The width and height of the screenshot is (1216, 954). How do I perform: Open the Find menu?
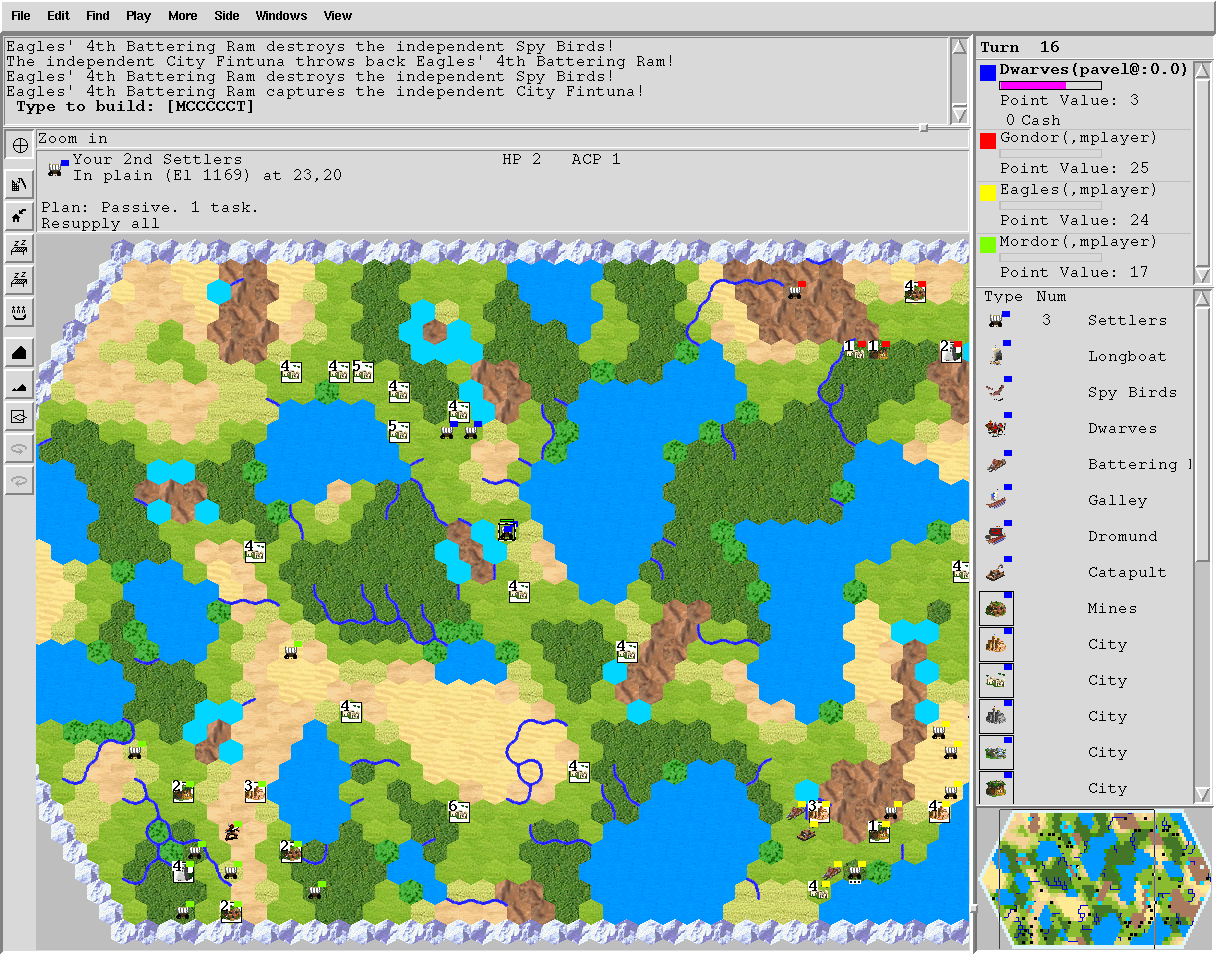[x=98, y=16]
